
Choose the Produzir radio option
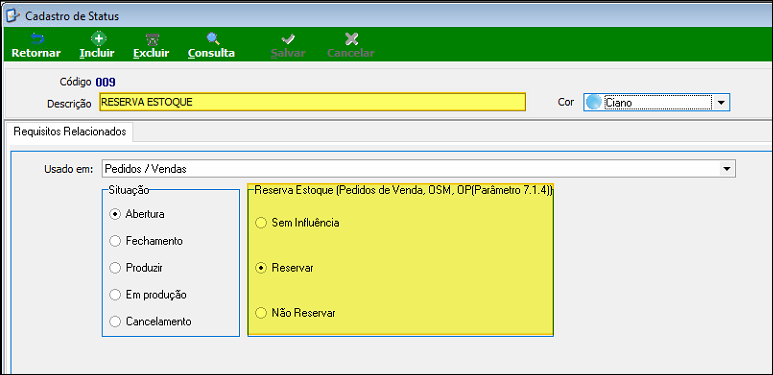(115, 268)
